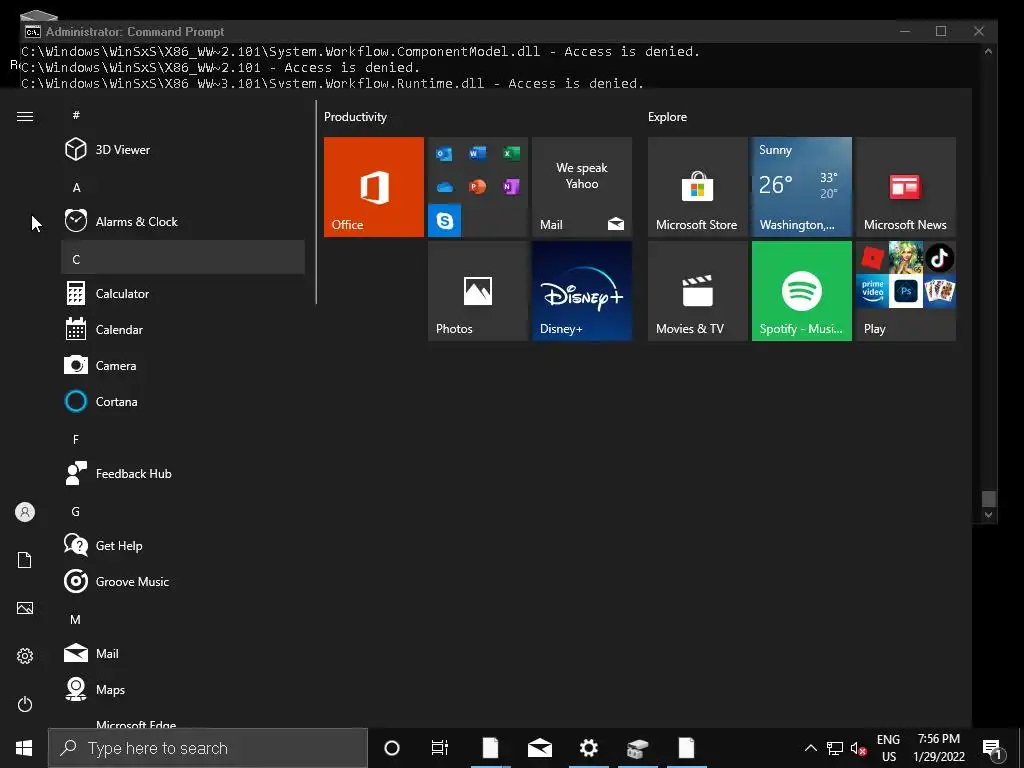The width and height of the screenshot is (1024, 768).
Task: Open the Weather tile for Washington
Action: tap(802, 187)
